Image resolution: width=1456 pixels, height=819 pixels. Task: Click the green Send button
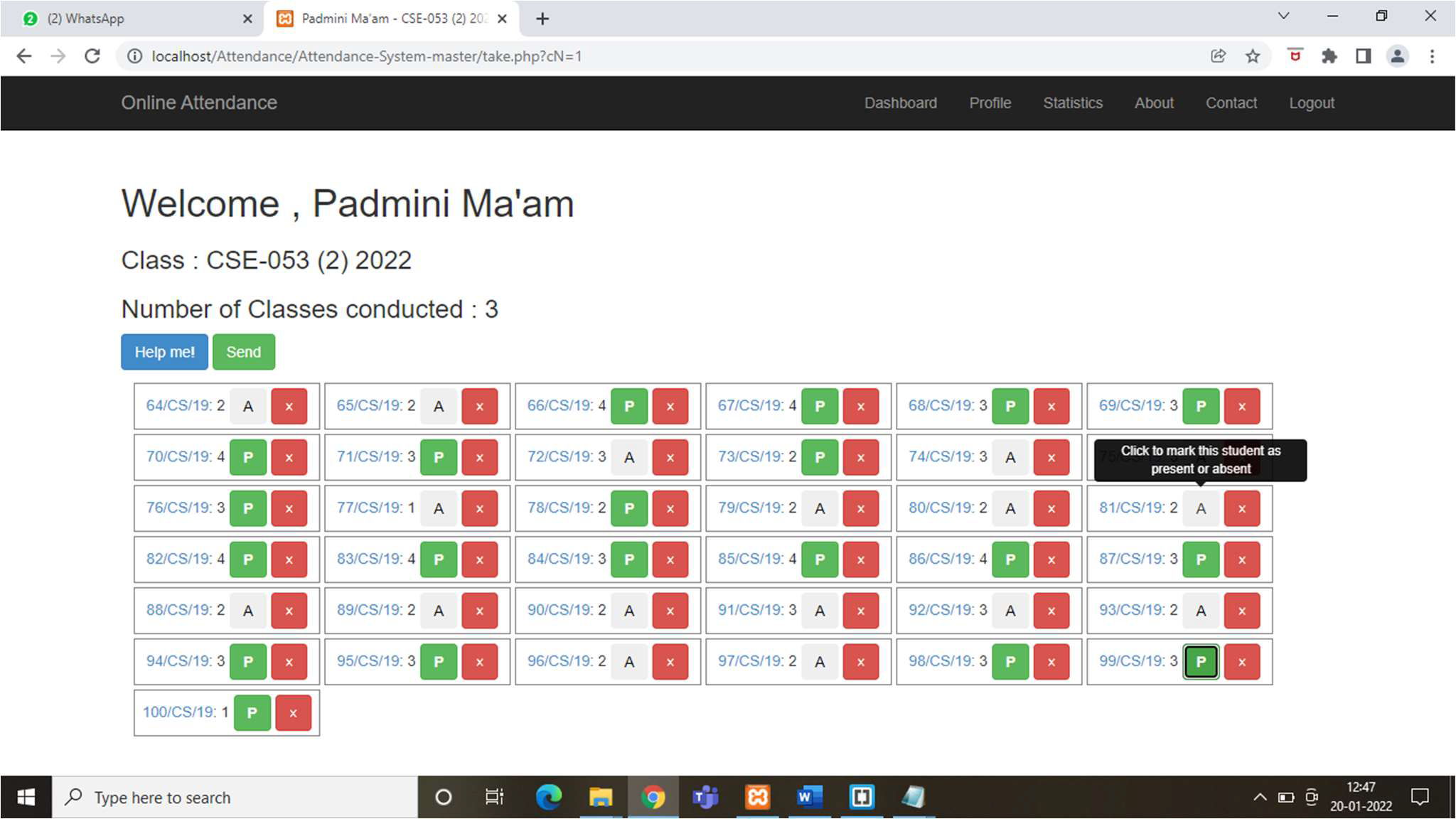pos(243,351)
